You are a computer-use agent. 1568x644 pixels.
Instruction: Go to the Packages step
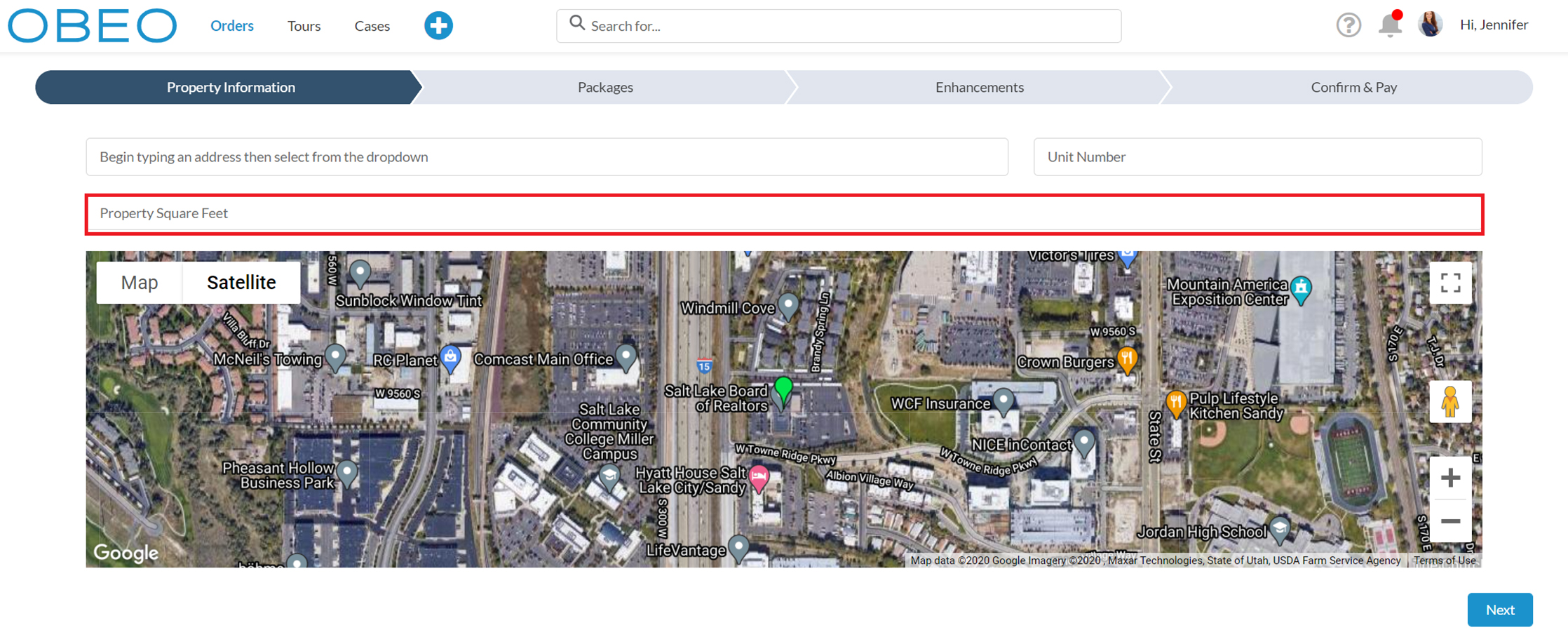click(605, 87)
